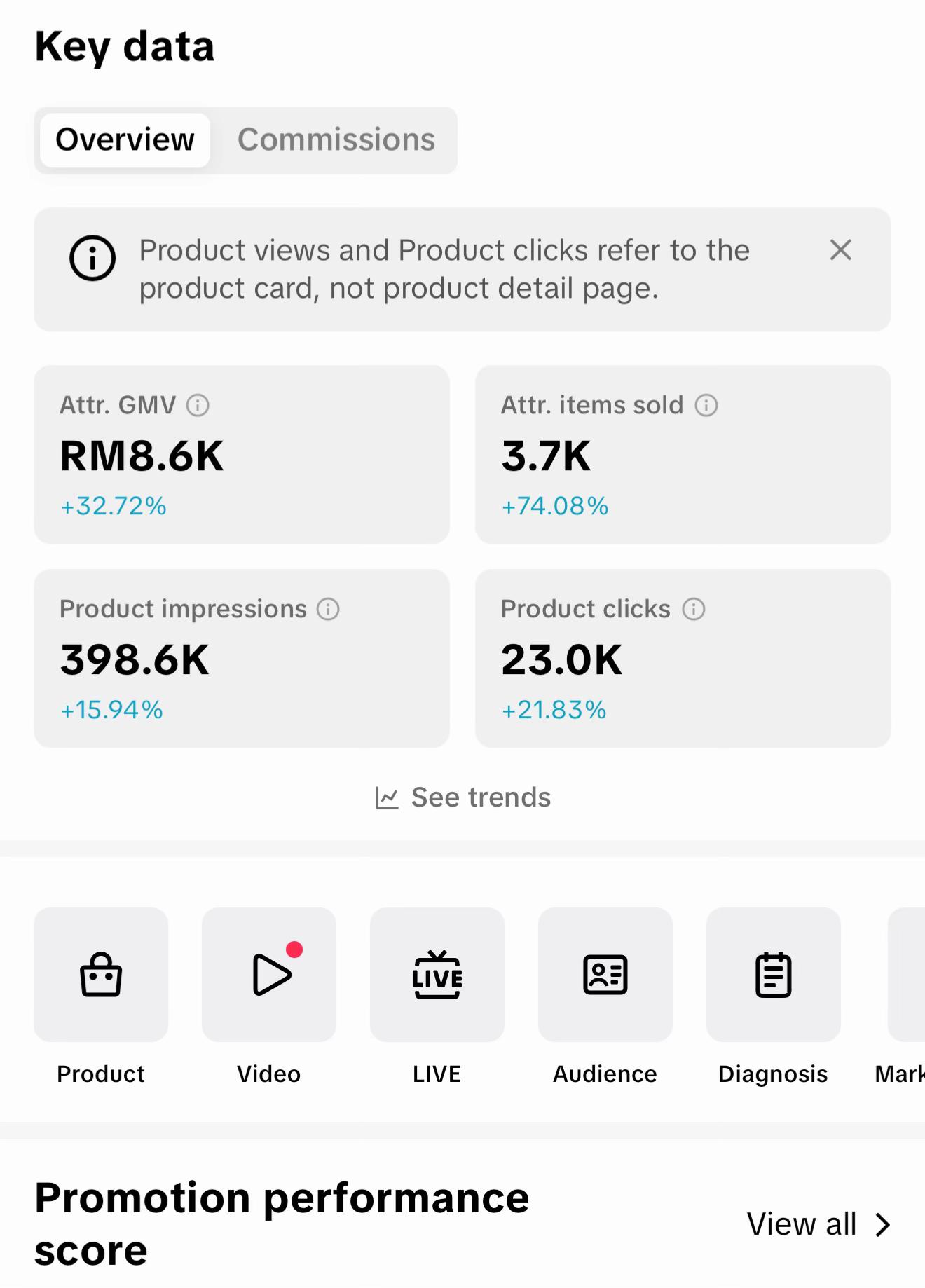
Task: Tap the info icon next to Attr. GMV
Action: pos(198,405)
